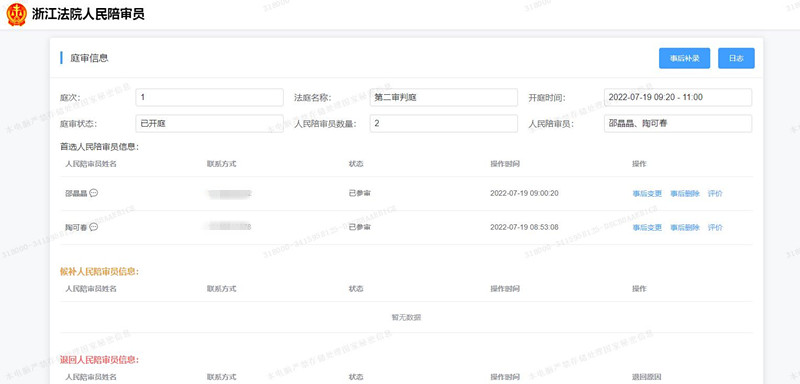Focus the 法庭名称 field 第二审判庭
The width and height of the screenshot is (800, 384).
pyautogui.click(x=443, y=97)
